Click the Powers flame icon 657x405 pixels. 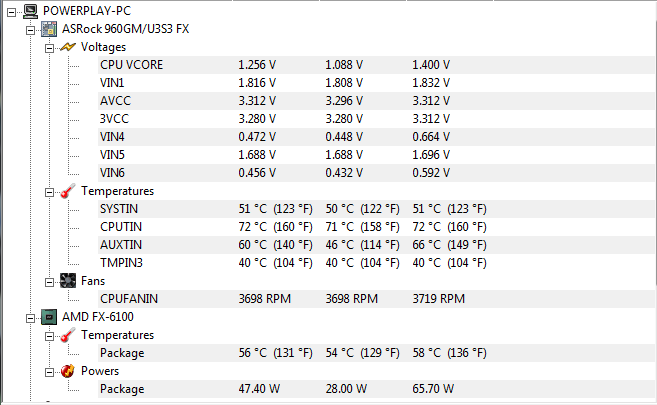[68, 371]
